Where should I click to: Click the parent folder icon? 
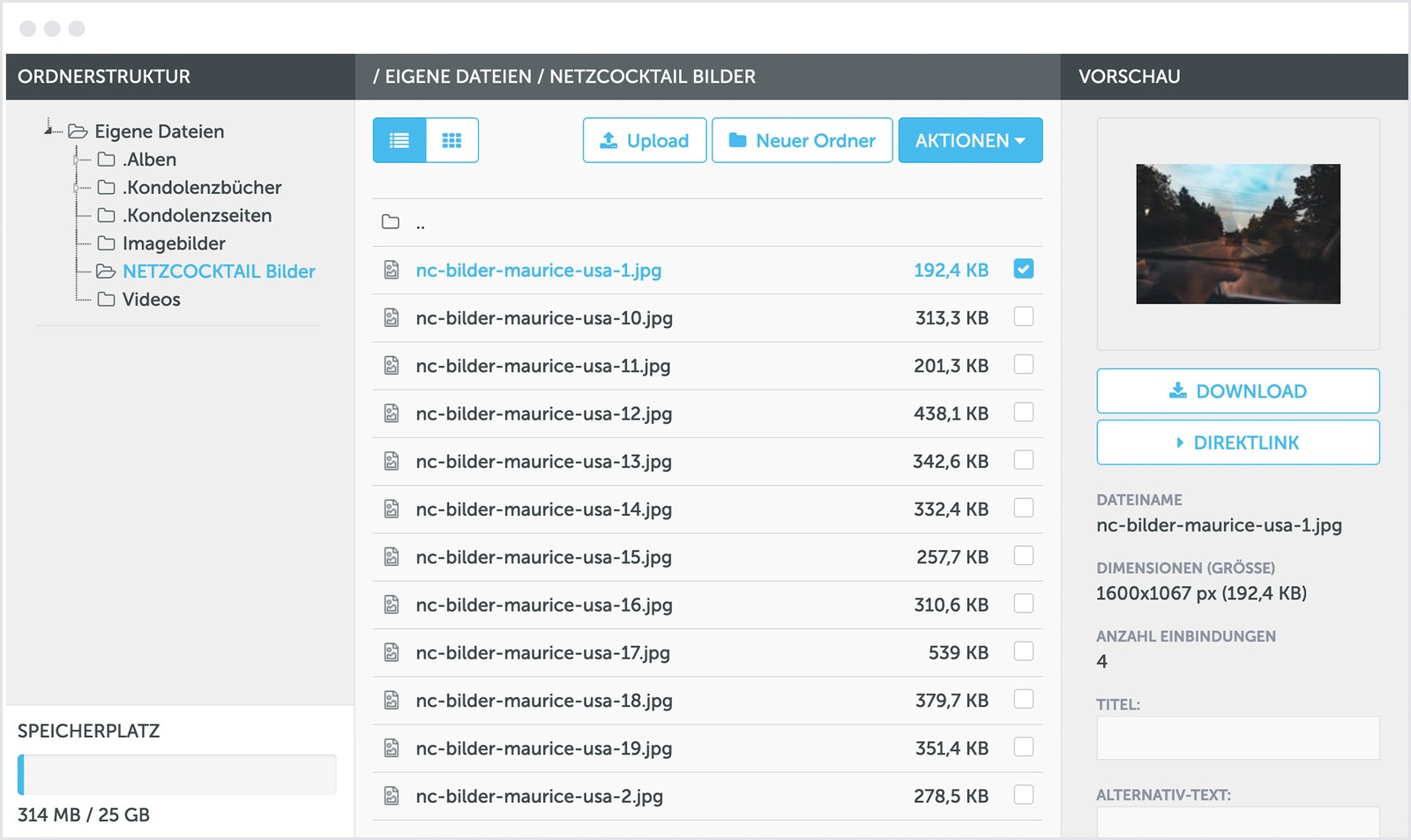pyautogui.click(x=391, y=222)
